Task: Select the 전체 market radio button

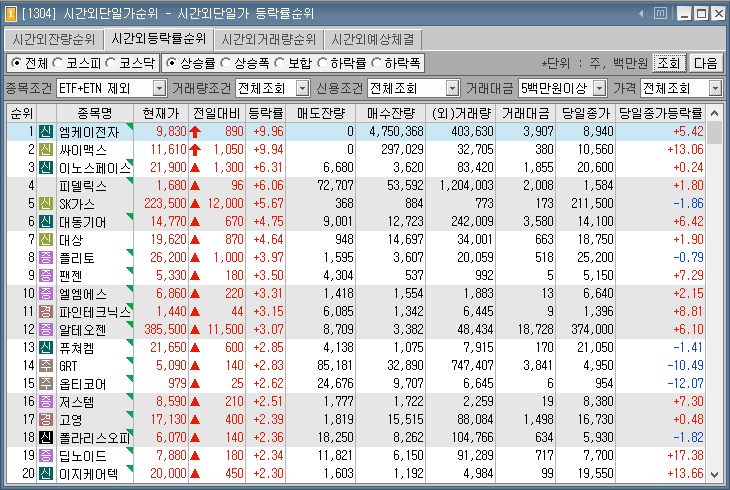Action: pos(16,62)
